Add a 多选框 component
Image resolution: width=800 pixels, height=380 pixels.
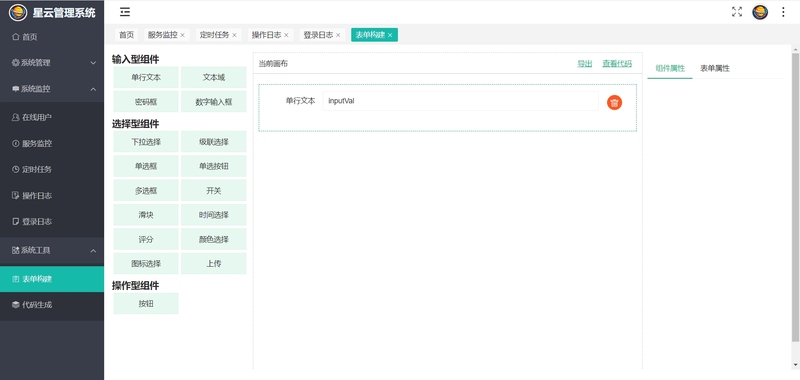146,190
